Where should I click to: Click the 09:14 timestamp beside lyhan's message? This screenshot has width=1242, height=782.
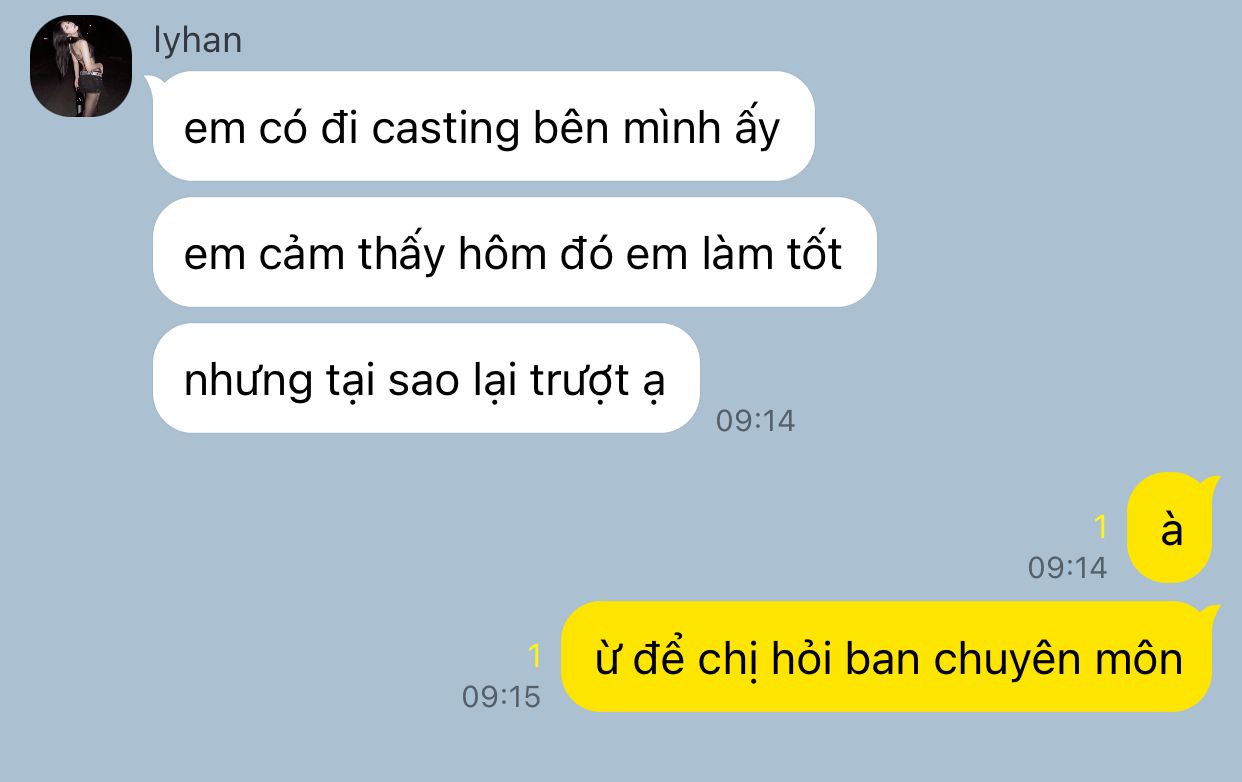click(755, 421)
